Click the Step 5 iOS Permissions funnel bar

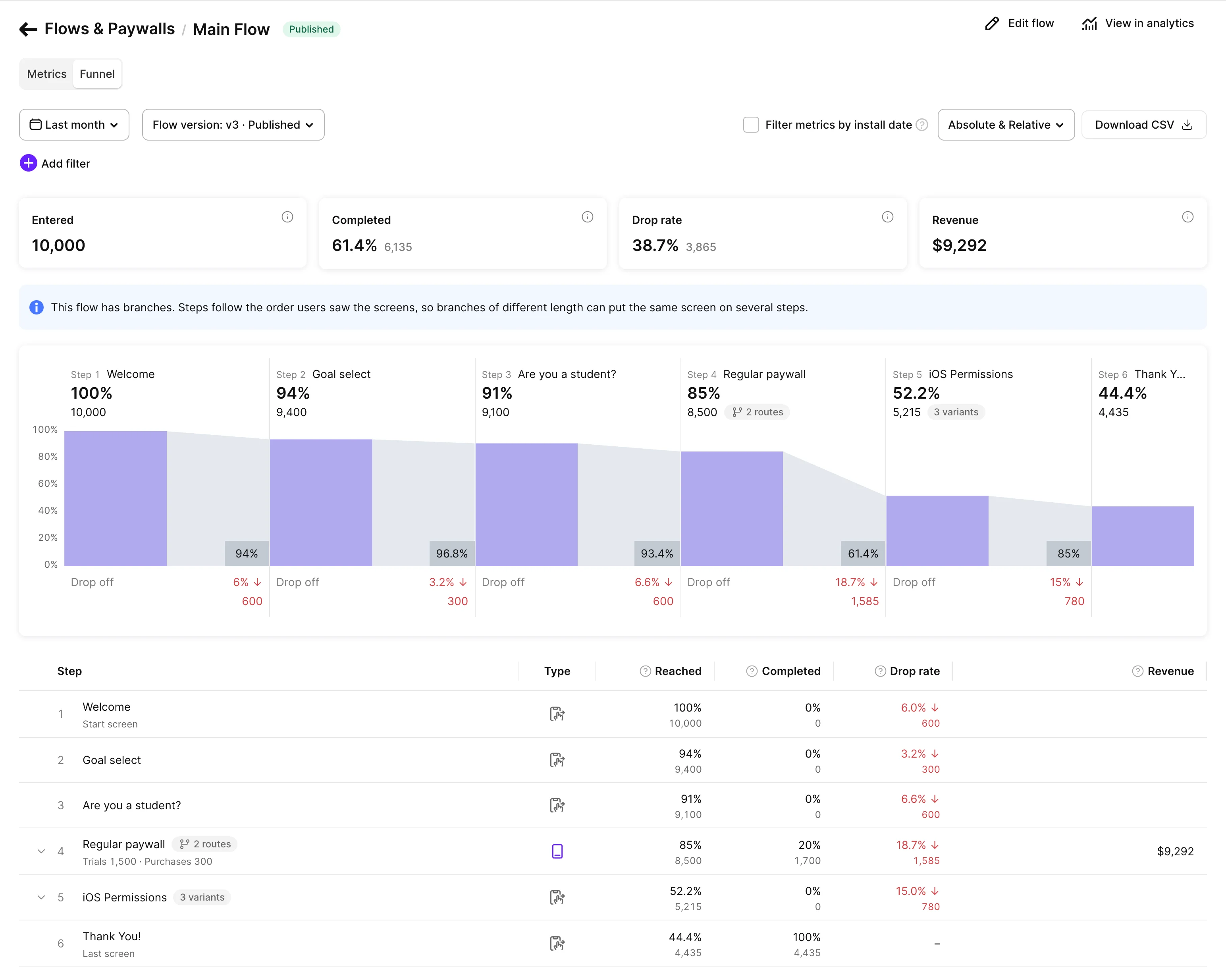coord(937,531)
